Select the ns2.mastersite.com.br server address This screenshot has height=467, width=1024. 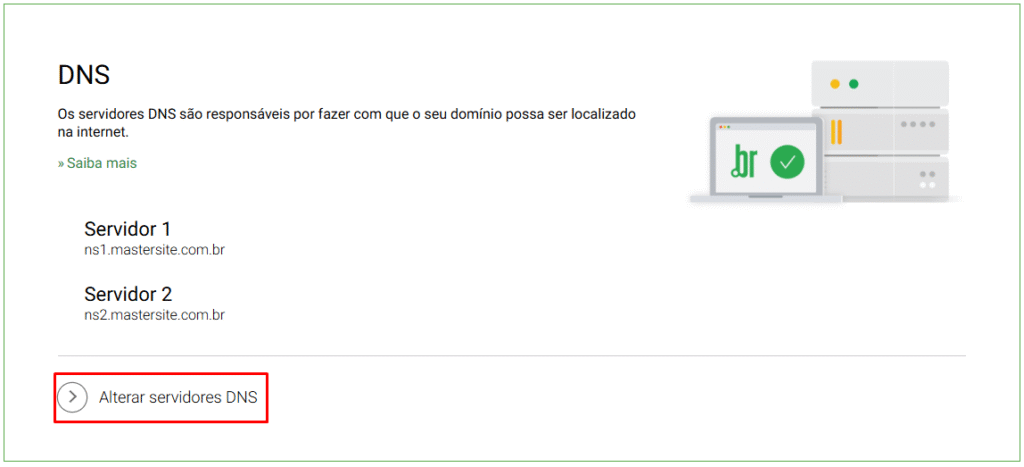click(x=155, y=315)
